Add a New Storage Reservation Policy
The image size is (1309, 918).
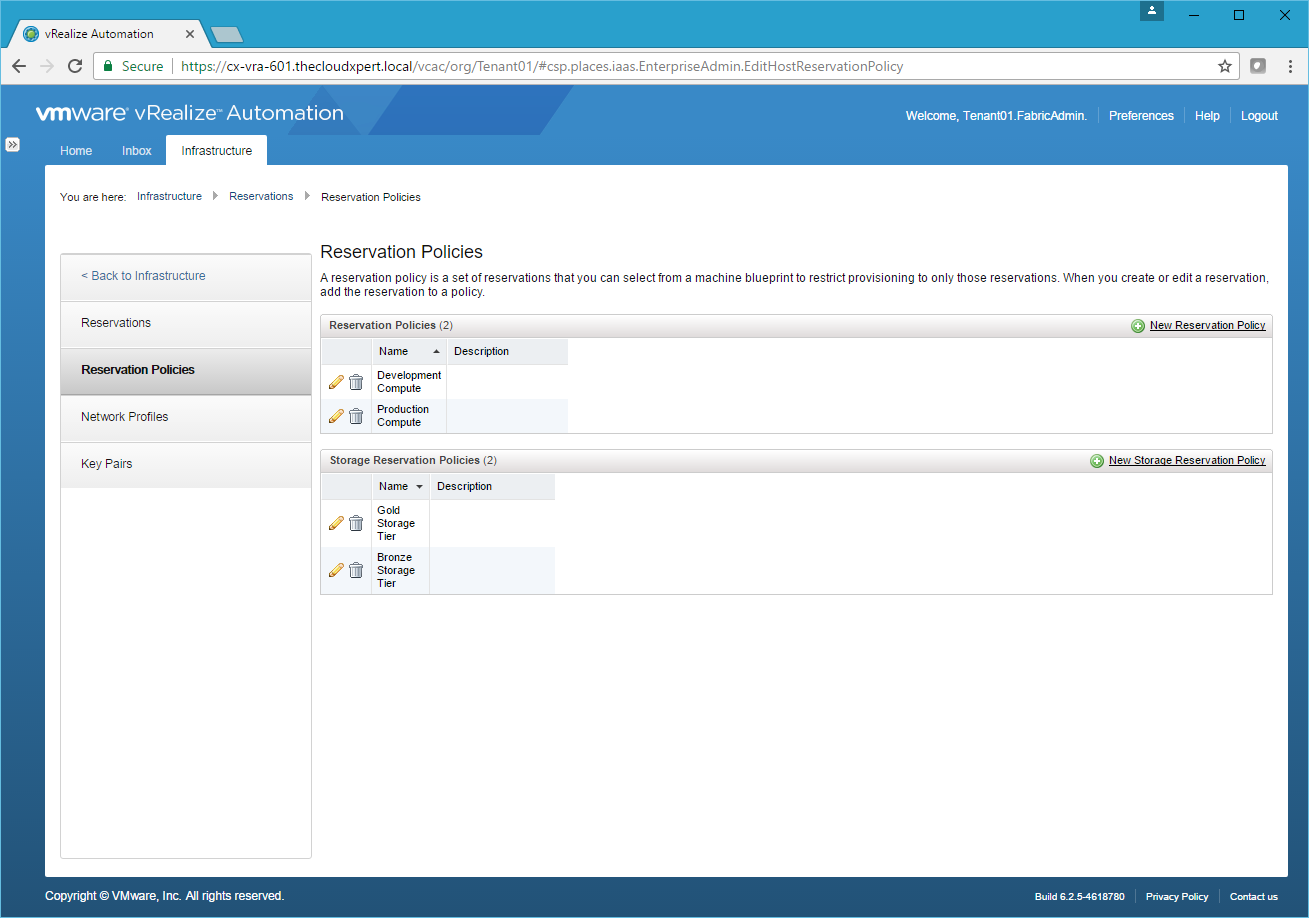pyautogui.click(x=1186, y=461)
